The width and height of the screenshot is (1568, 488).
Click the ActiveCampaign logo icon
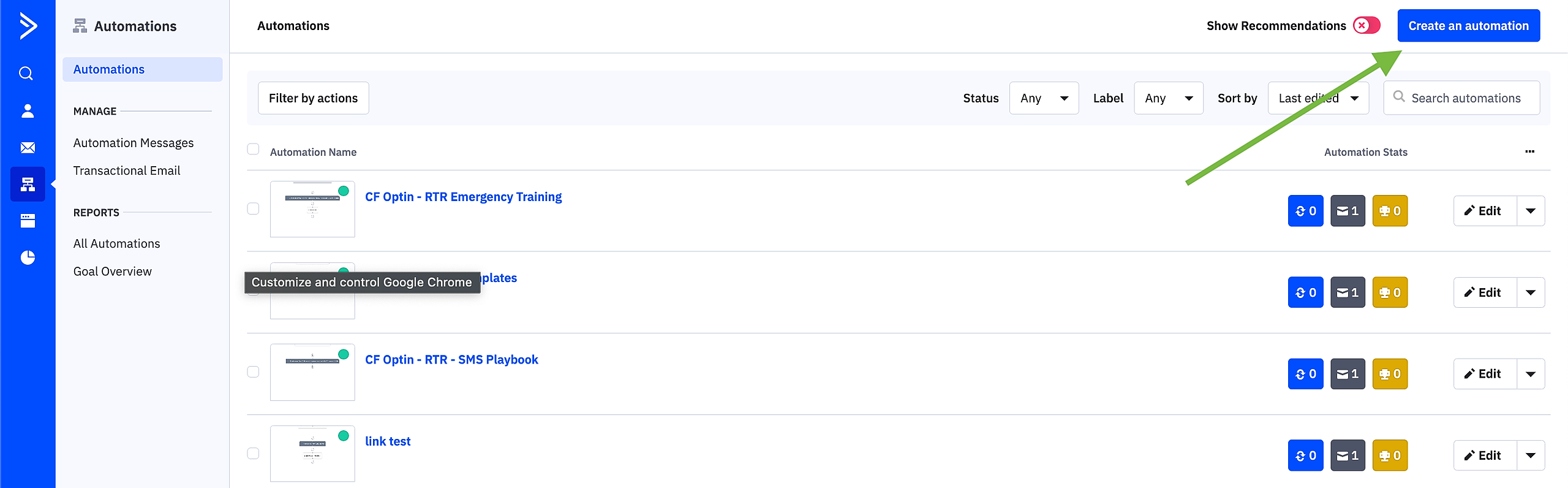click(28, 26)
